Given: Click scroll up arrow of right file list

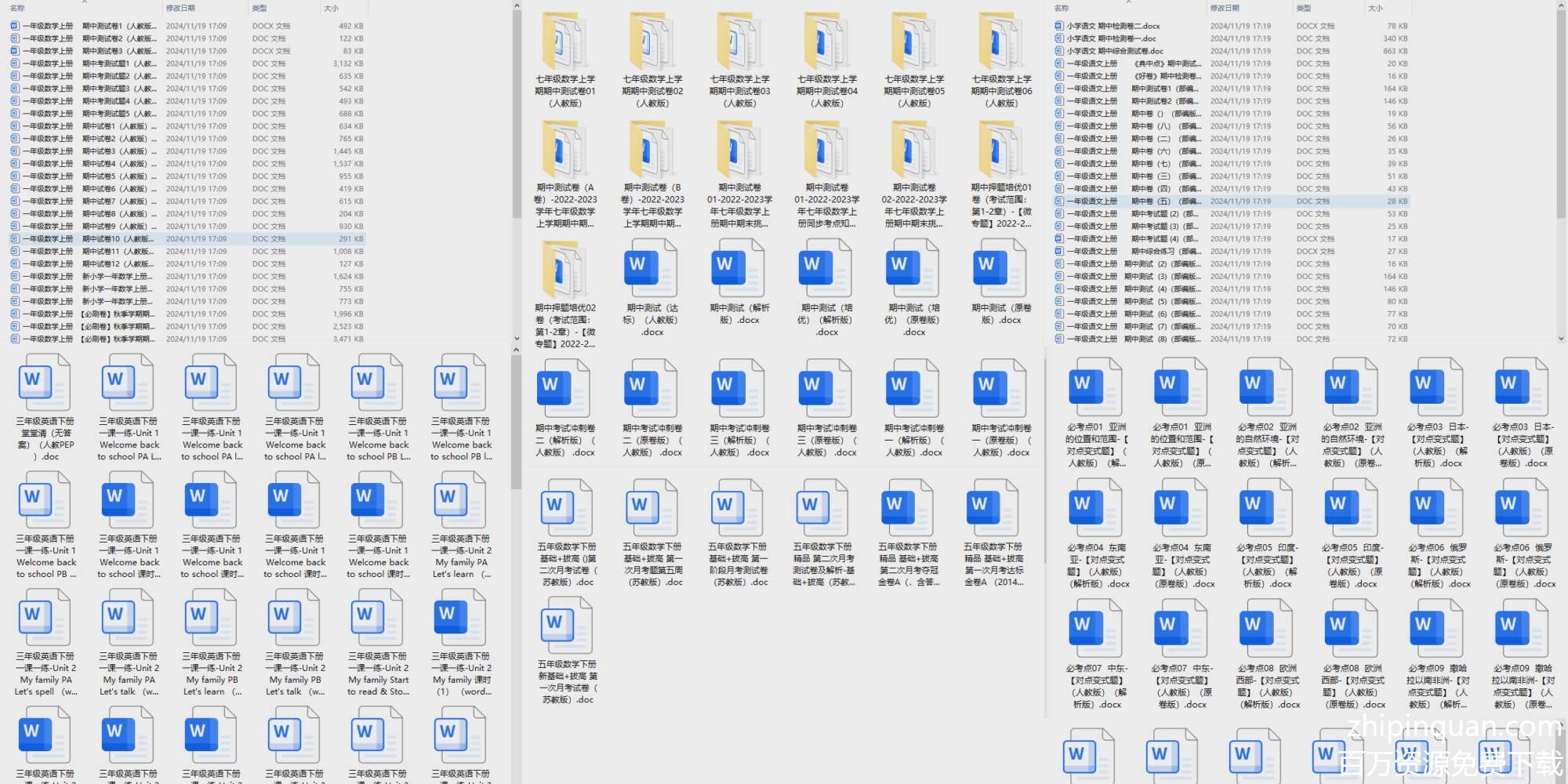Looking at the screenshot, I should (x=1561, y=6).
